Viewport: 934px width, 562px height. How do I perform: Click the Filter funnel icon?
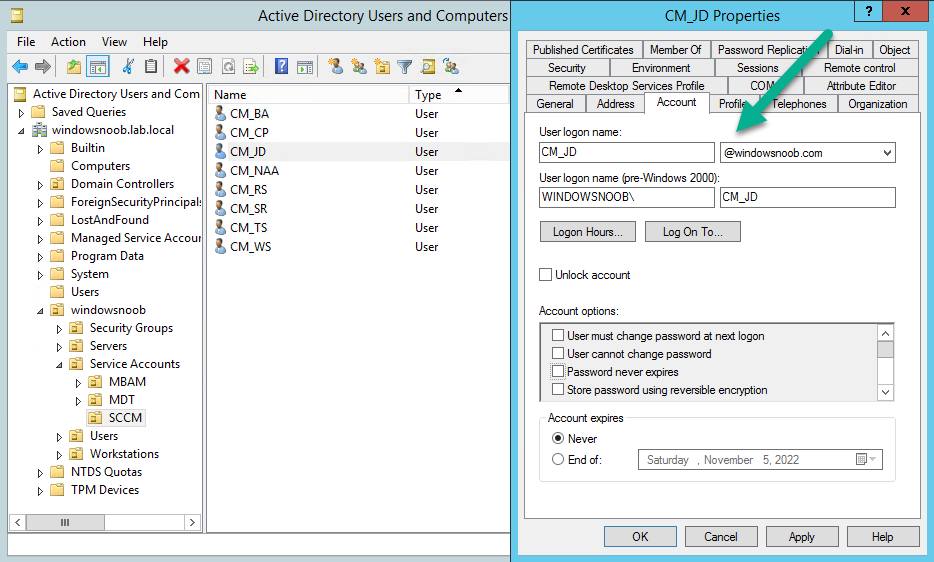(404, 66)
